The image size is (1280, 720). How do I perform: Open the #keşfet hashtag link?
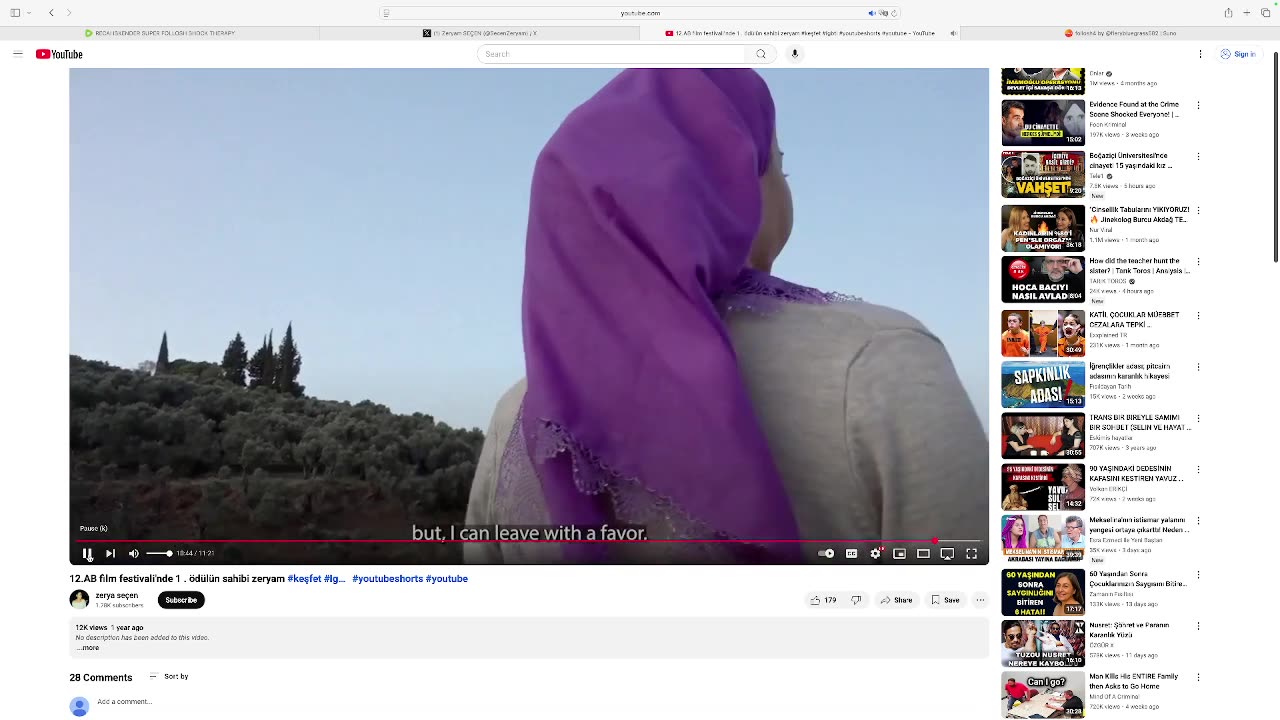[x=304, y=579]
